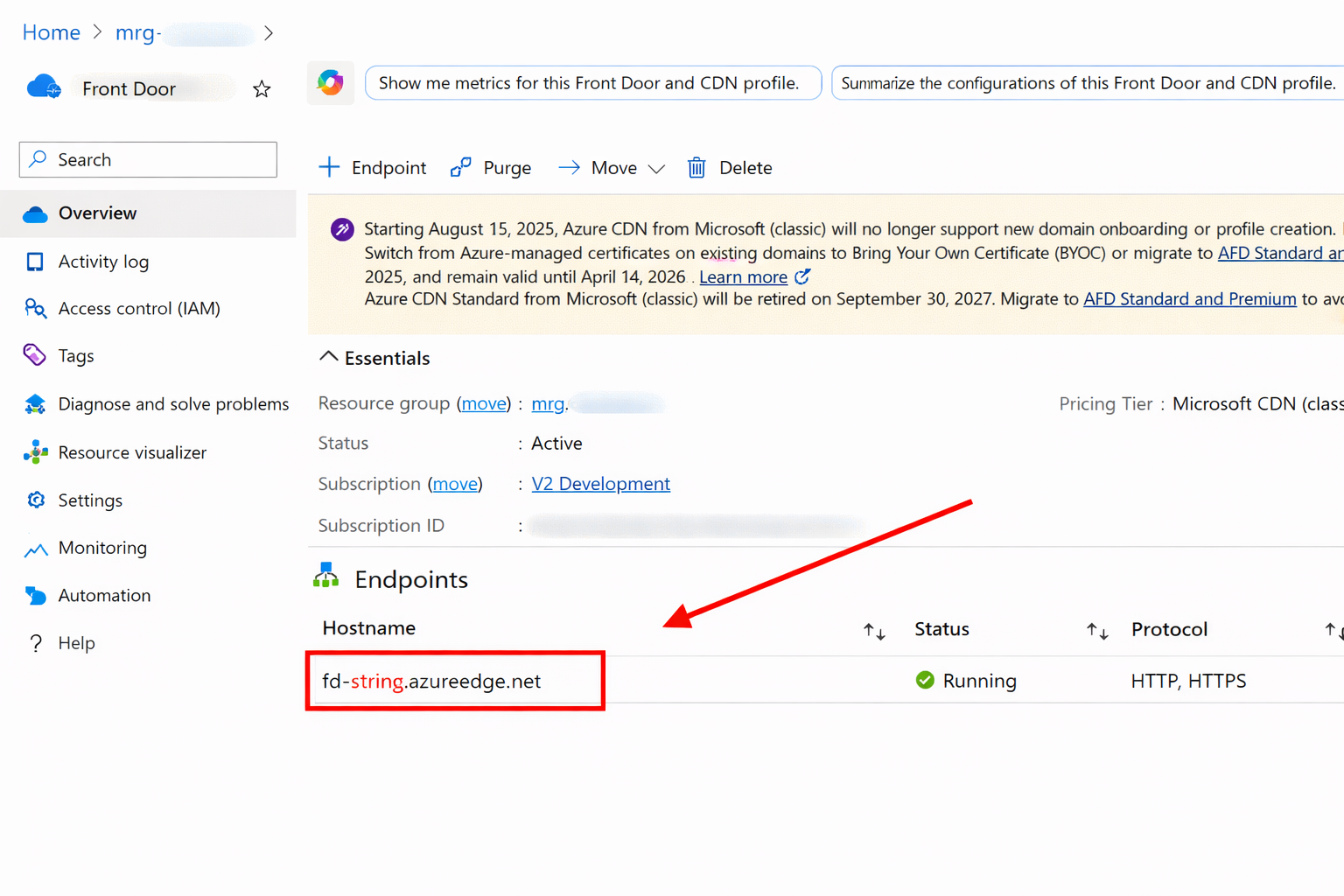Favorite this profile with the star icon
This screenshot has width=1344, height=896.
[262, 89]
